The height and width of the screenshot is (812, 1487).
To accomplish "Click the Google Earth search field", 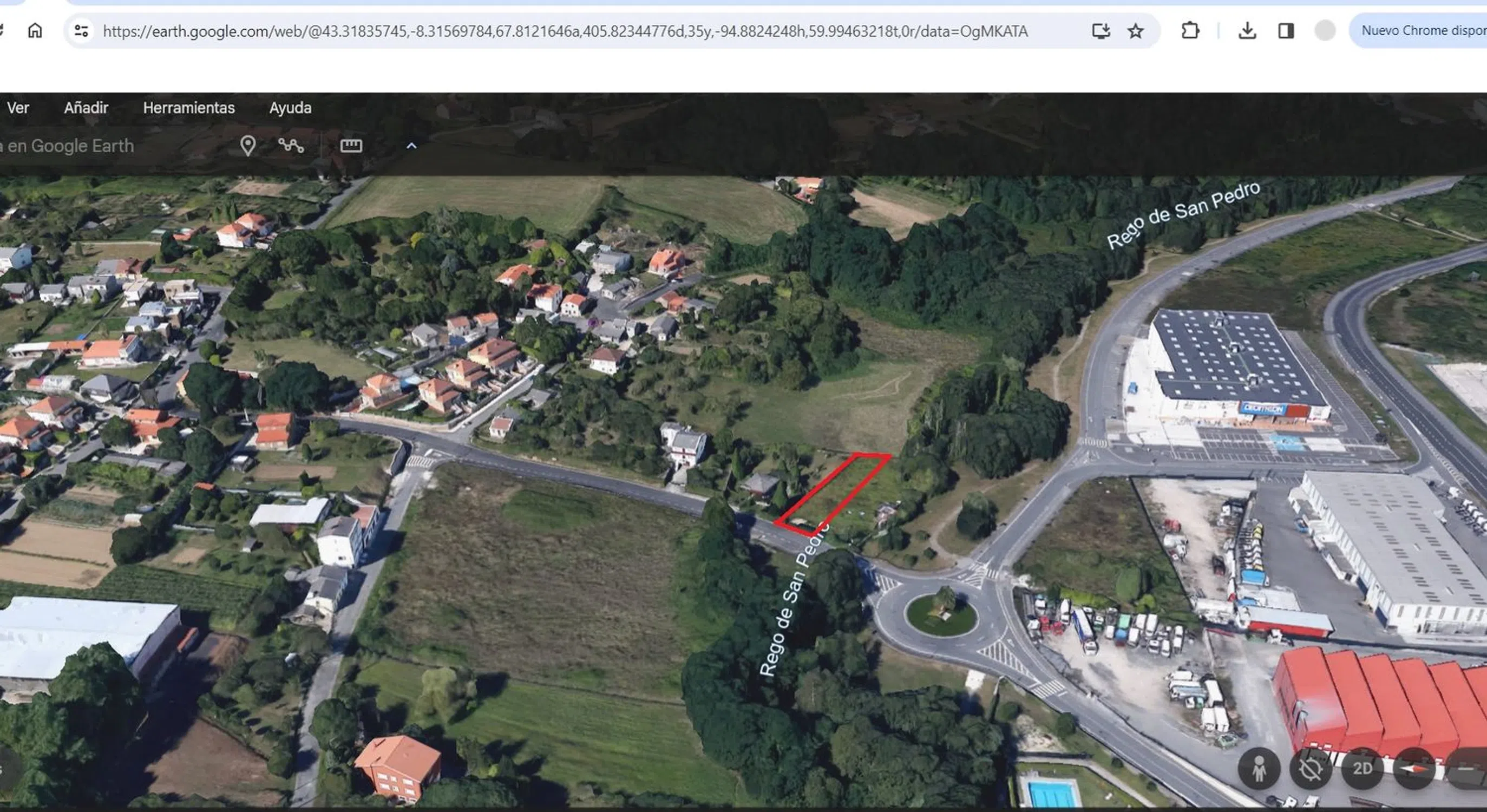I will pyautogui.click(x=69, y=146).
